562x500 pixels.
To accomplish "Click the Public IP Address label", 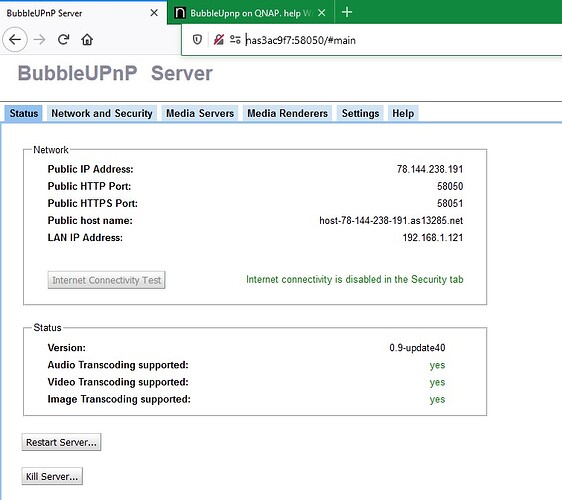I will [x=90, y=169].
